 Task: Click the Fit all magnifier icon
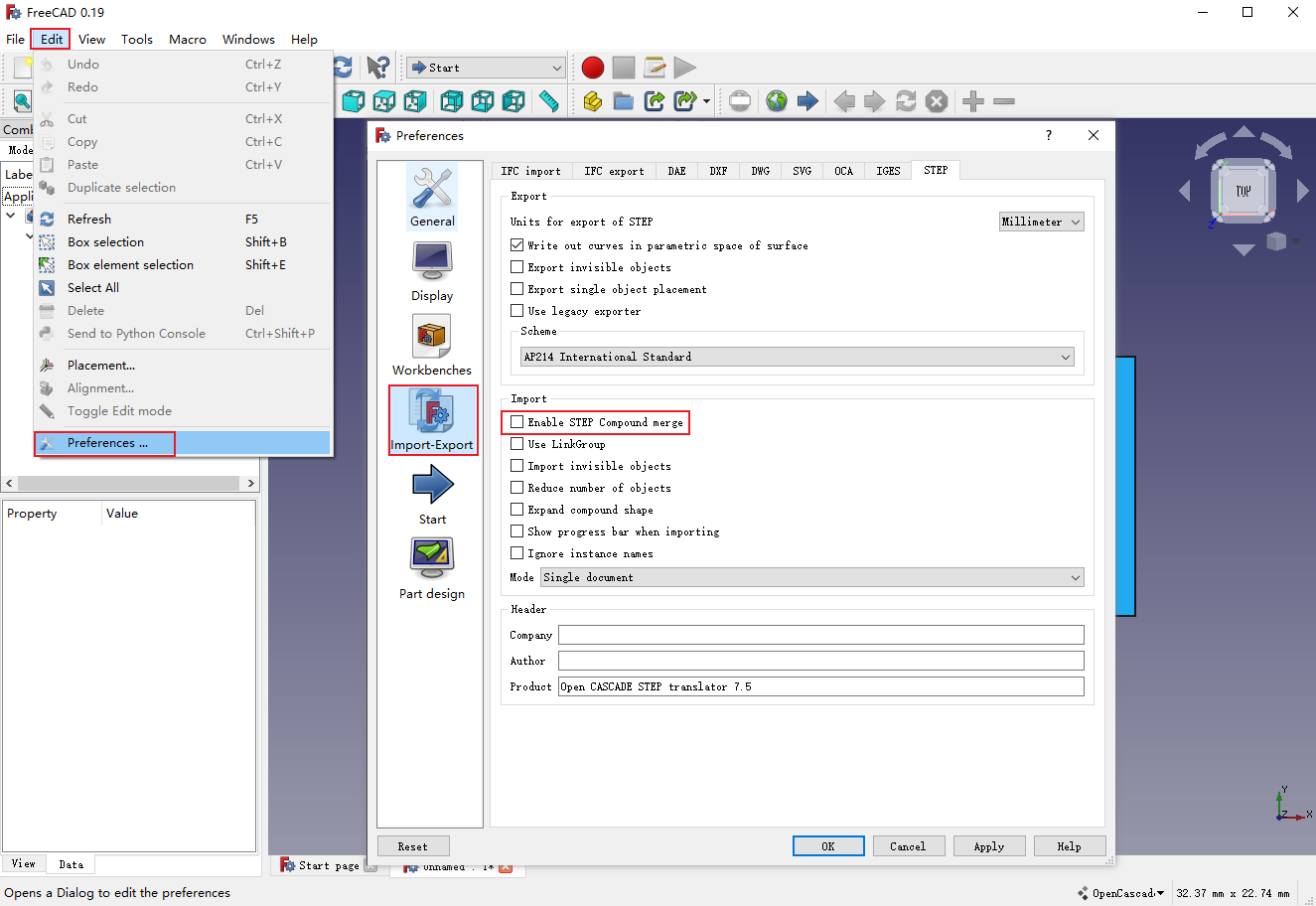pos(22,101)
